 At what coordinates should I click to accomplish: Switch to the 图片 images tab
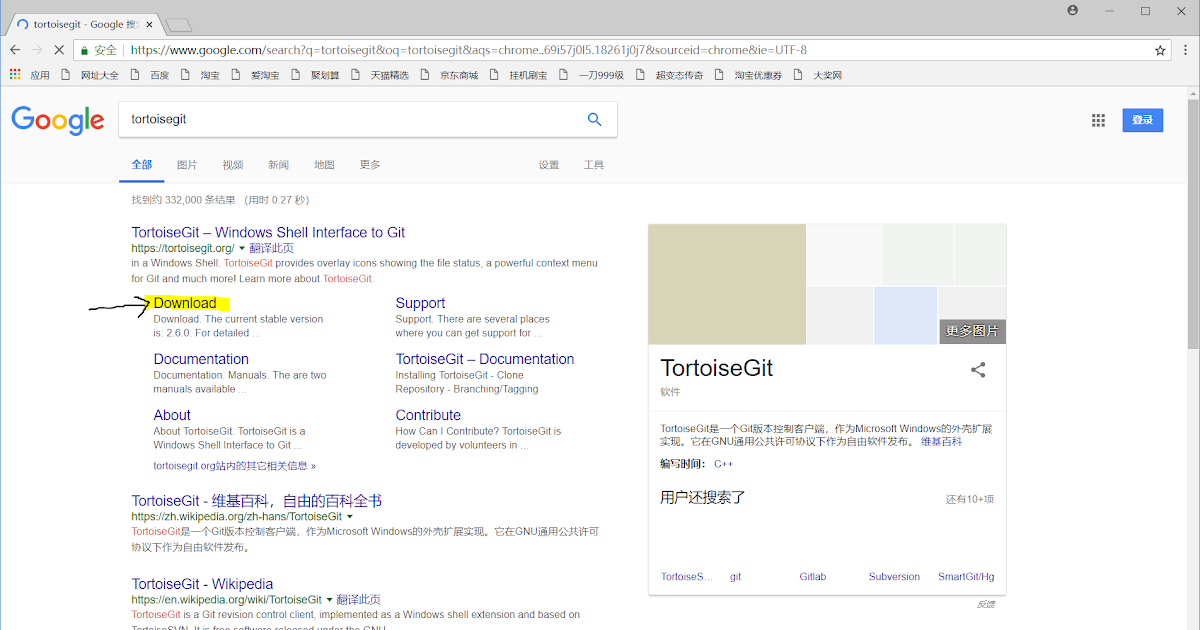pyautogui.click(x=187, y=165)
